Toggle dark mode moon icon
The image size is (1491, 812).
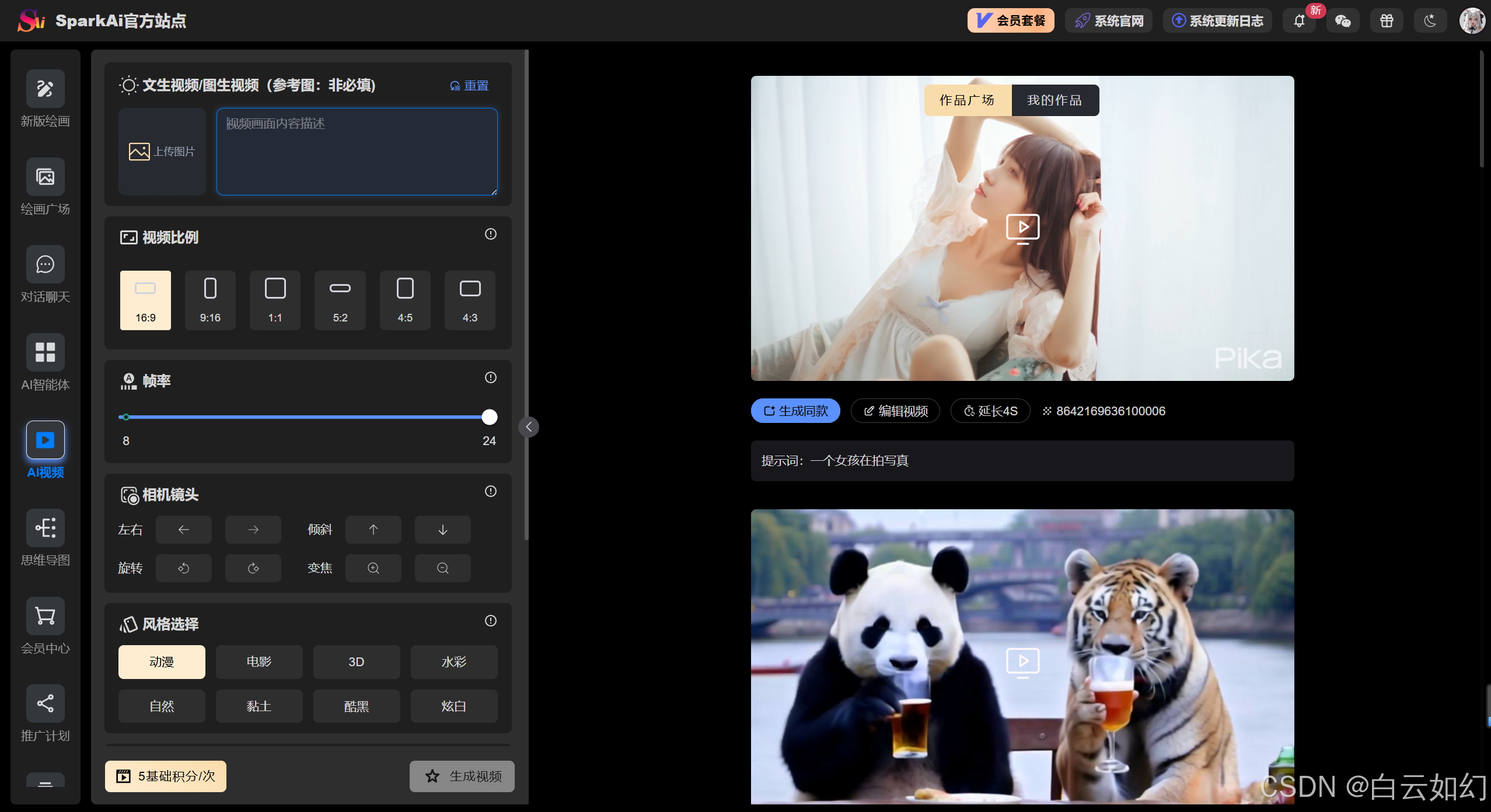coord(1430,21)
